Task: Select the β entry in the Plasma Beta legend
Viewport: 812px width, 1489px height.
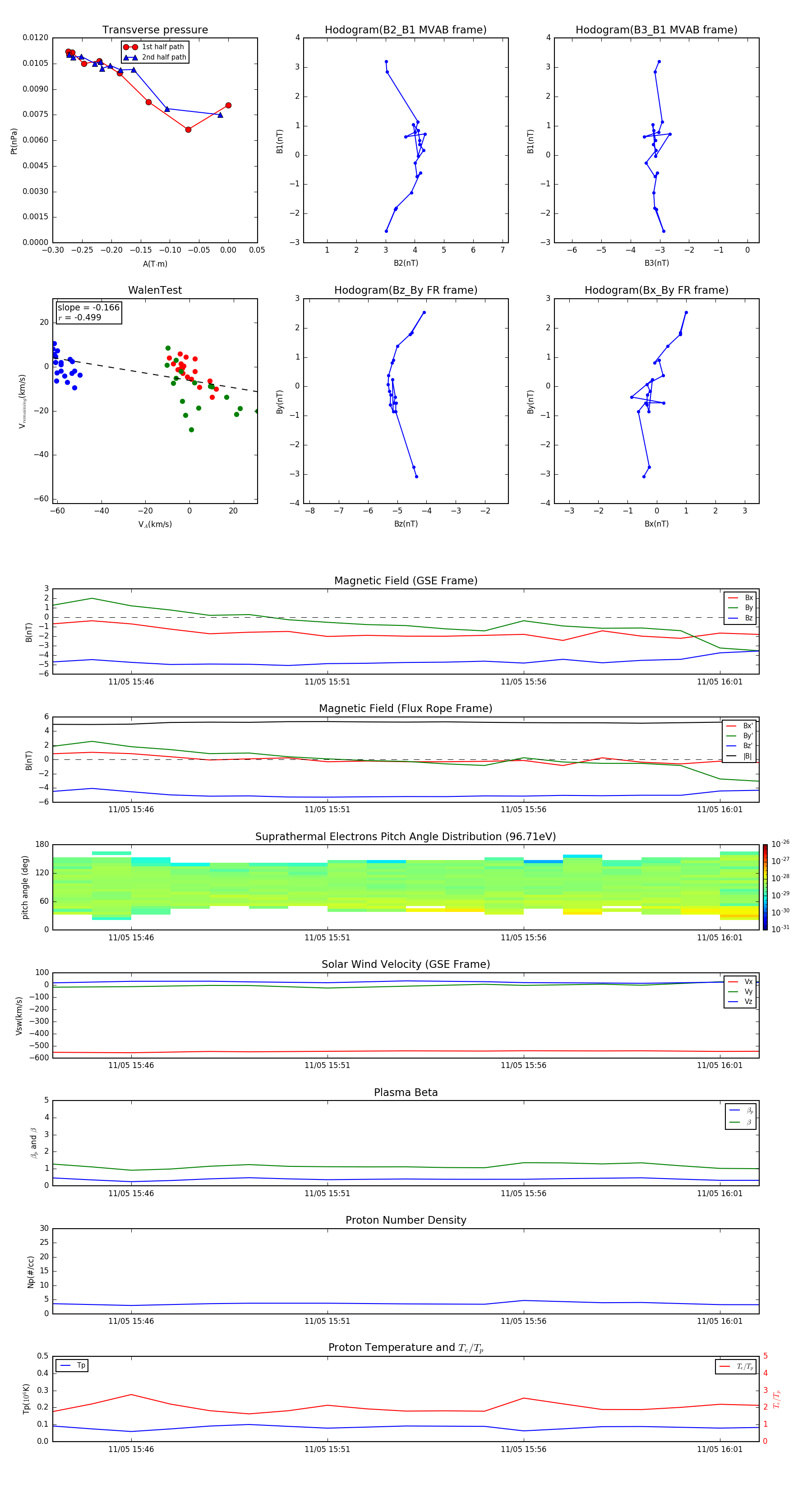Action: tap(741, 1123)
